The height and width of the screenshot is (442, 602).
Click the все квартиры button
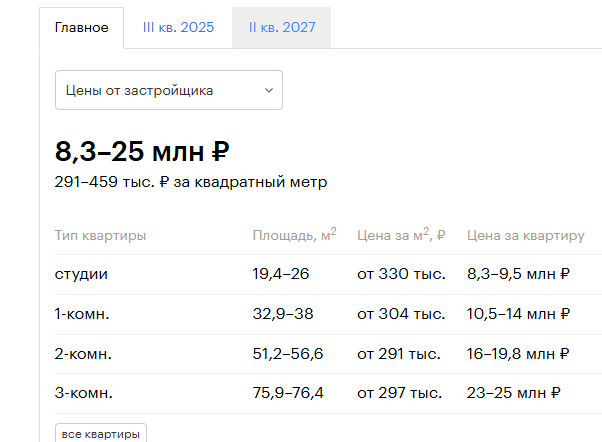(x=101, y=434)
